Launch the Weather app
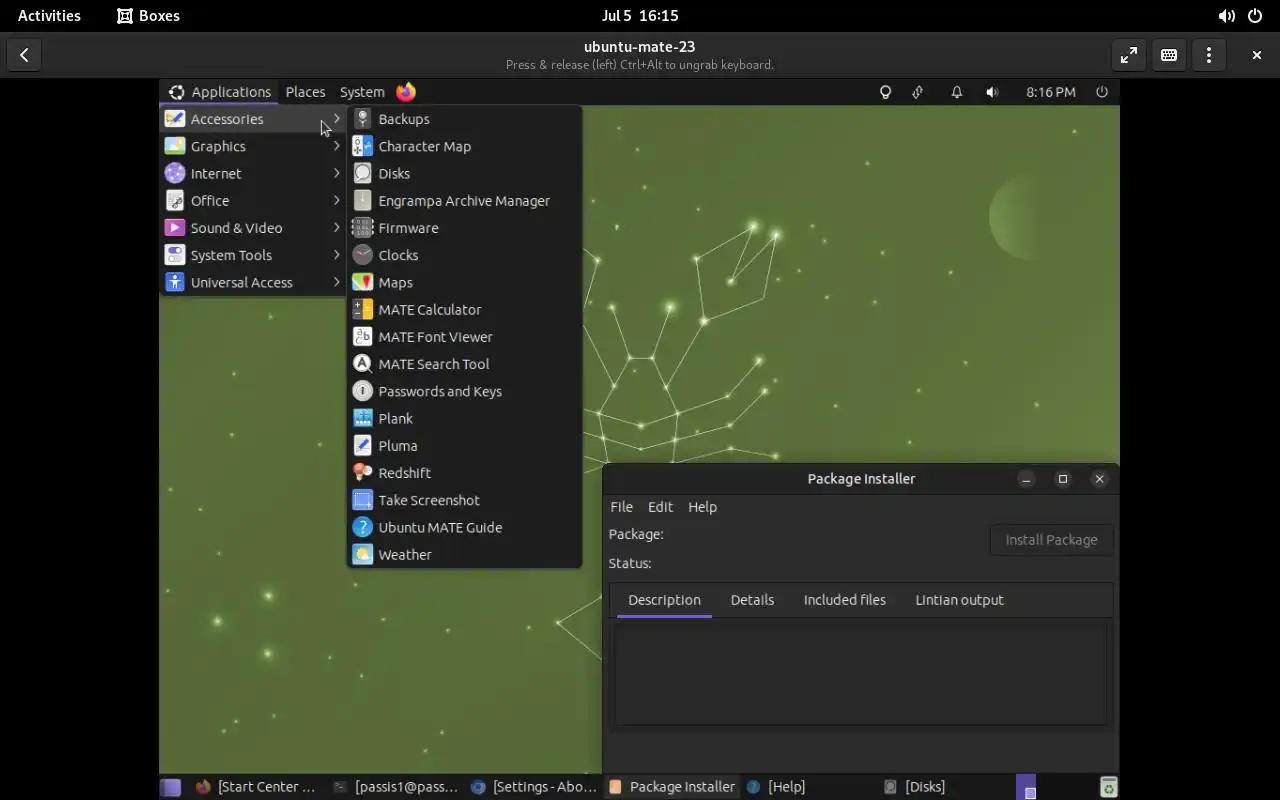The width and height of the screenshot is (1280, 800). click(x=464, y=555)
